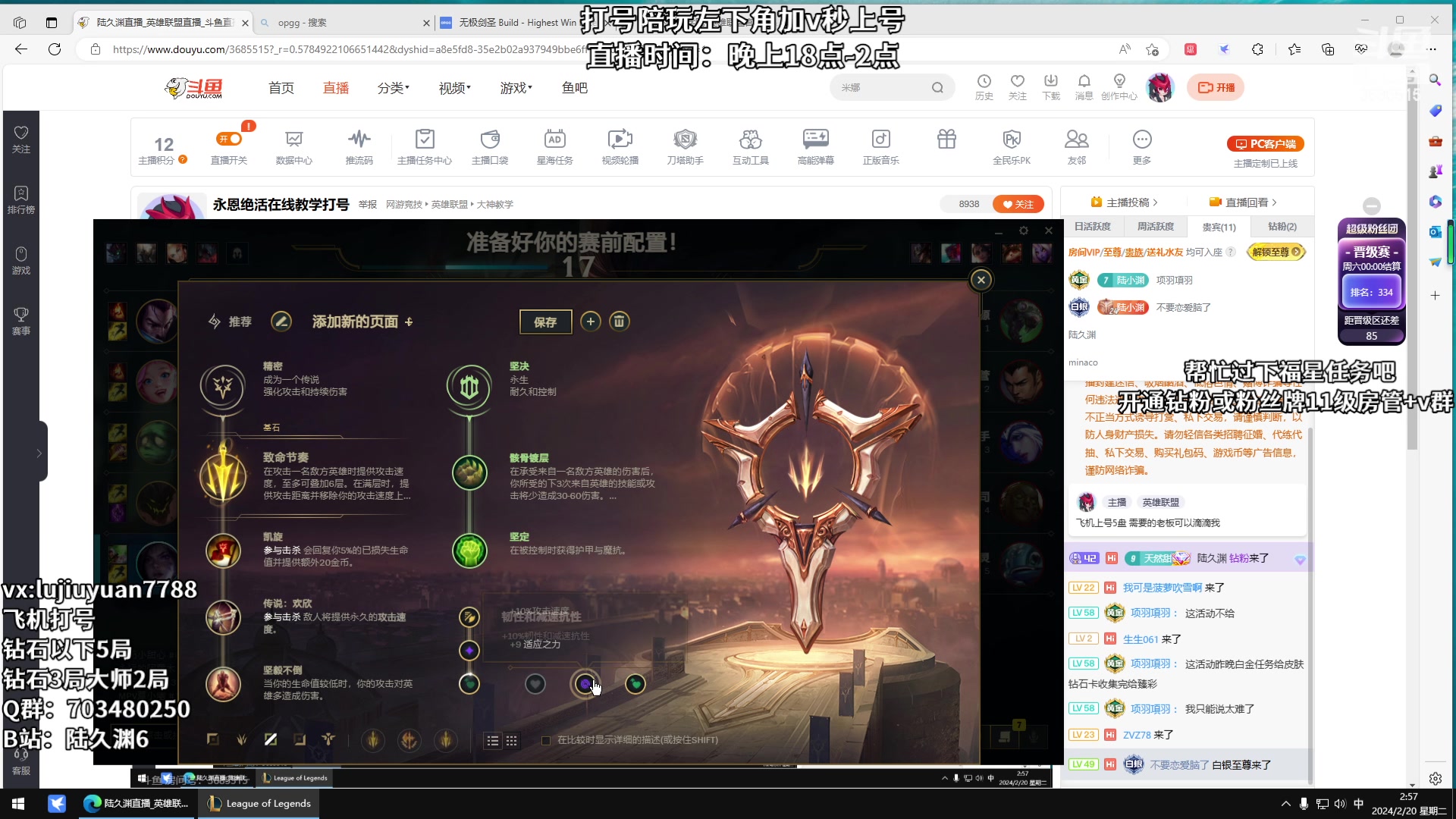Select the 凯旋 Triumph rune icon
Image resolution: width=1456 pixels, height=819 pixels.
tap(223, 551)
